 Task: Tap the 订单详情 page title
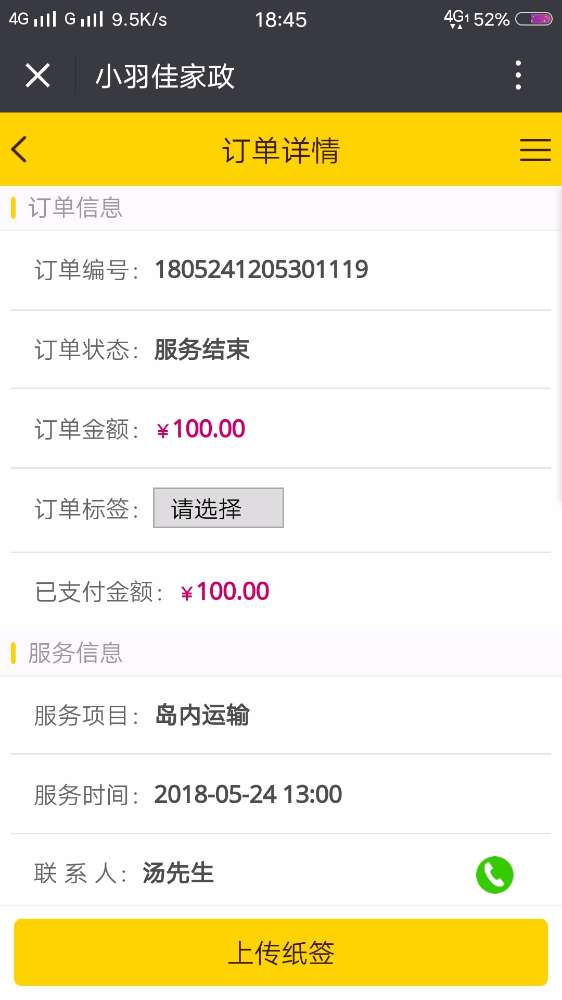(281, 151)
